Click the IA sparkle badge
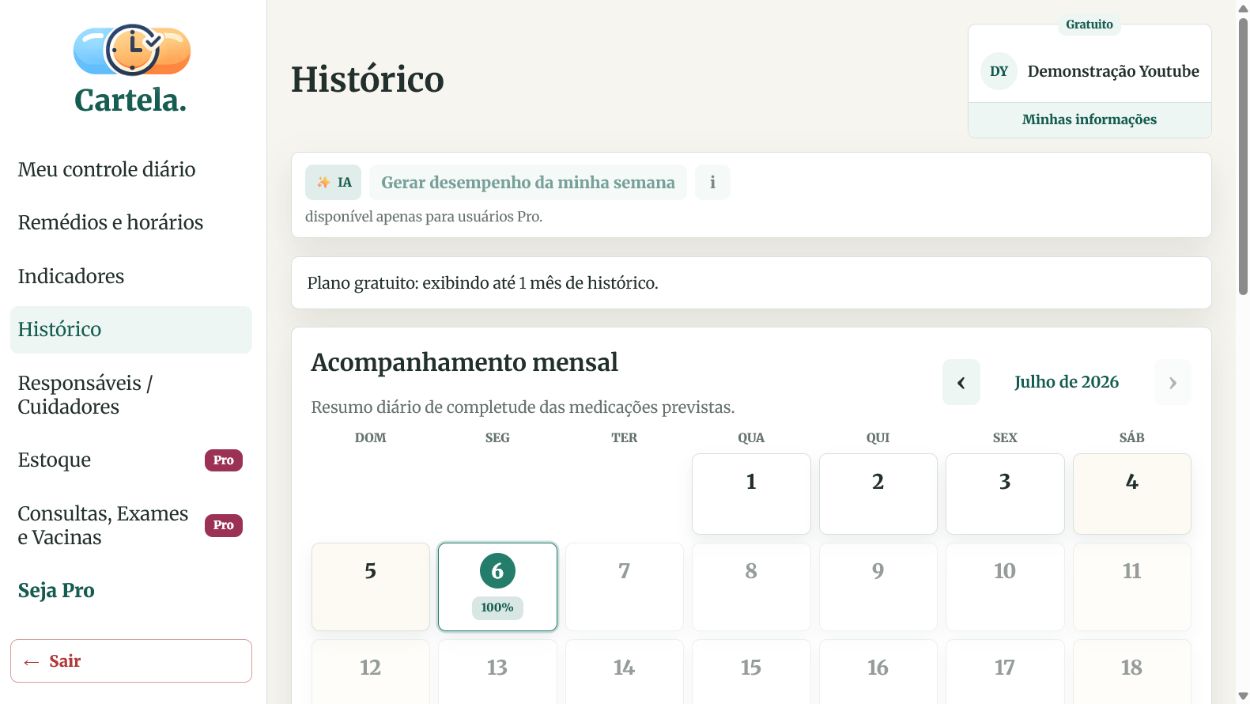Image resolution: width=1250 pixels, height=704 pixels. coord(333,182)
